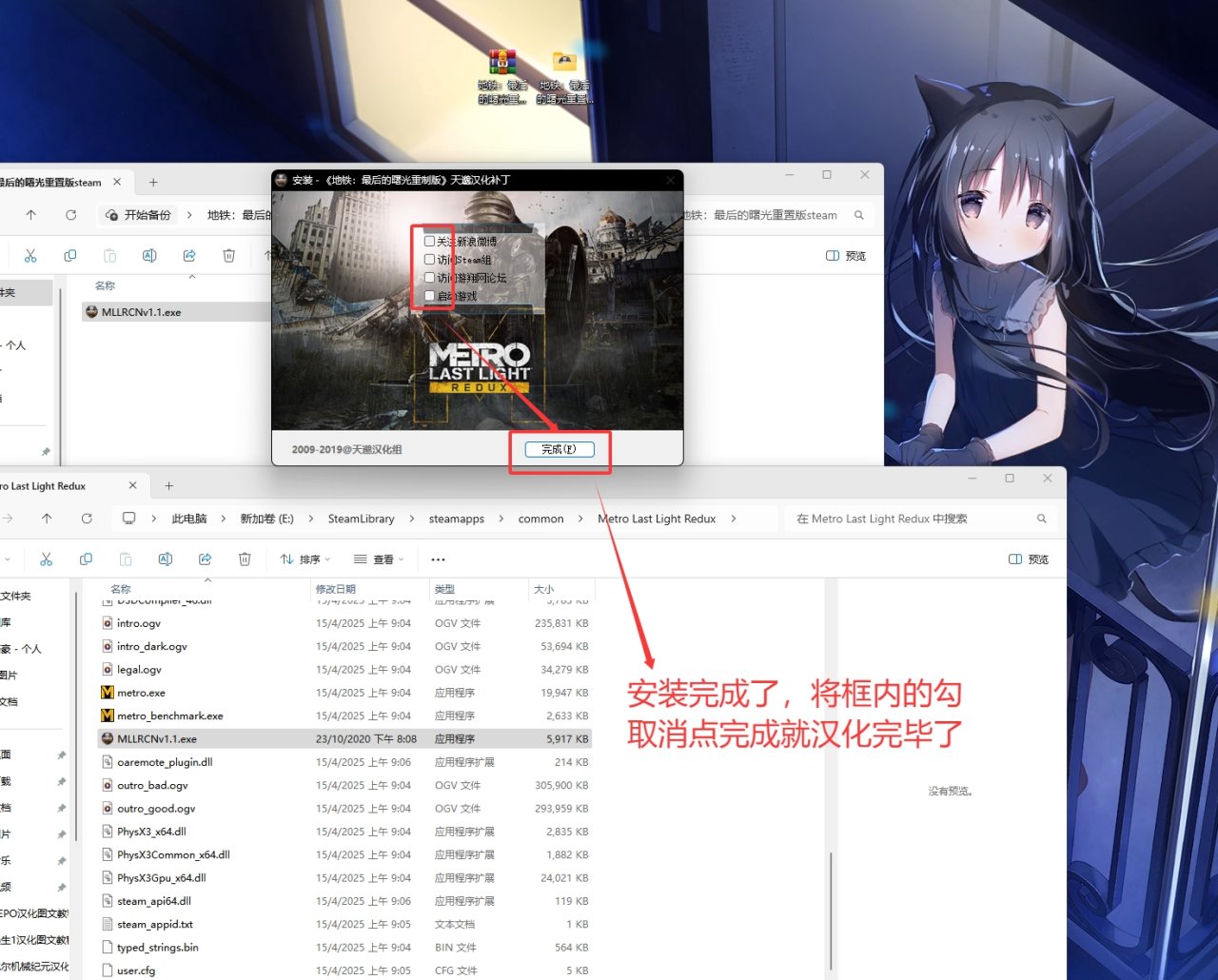Click the 开始备份 backup button

[x=139, y=215]
